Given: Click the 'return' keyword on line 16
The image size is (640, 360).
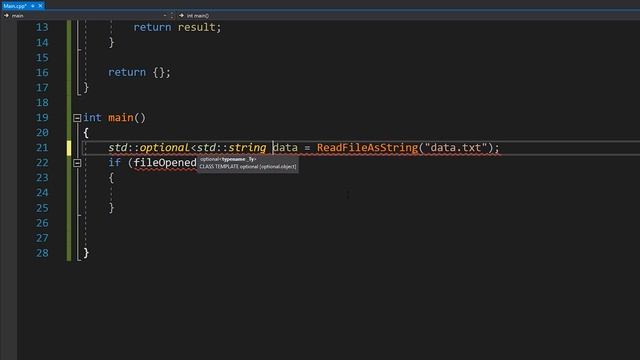Looking at the screenshot, I should [127, 72].
